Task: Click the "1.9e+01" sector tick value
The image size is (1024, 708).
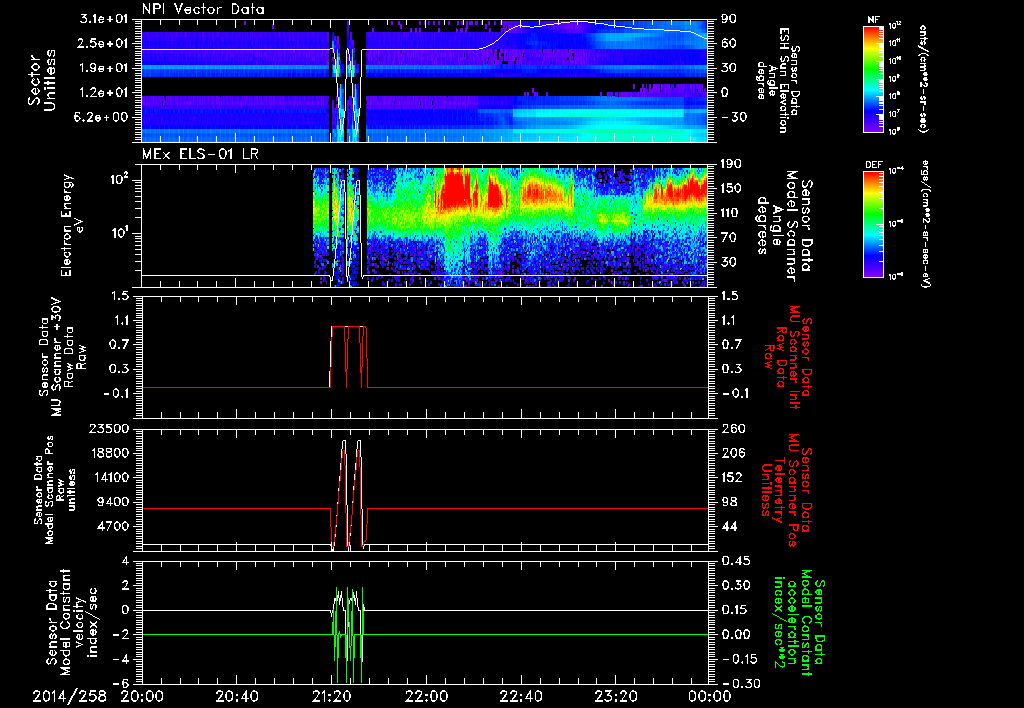Action: [106, 68]
